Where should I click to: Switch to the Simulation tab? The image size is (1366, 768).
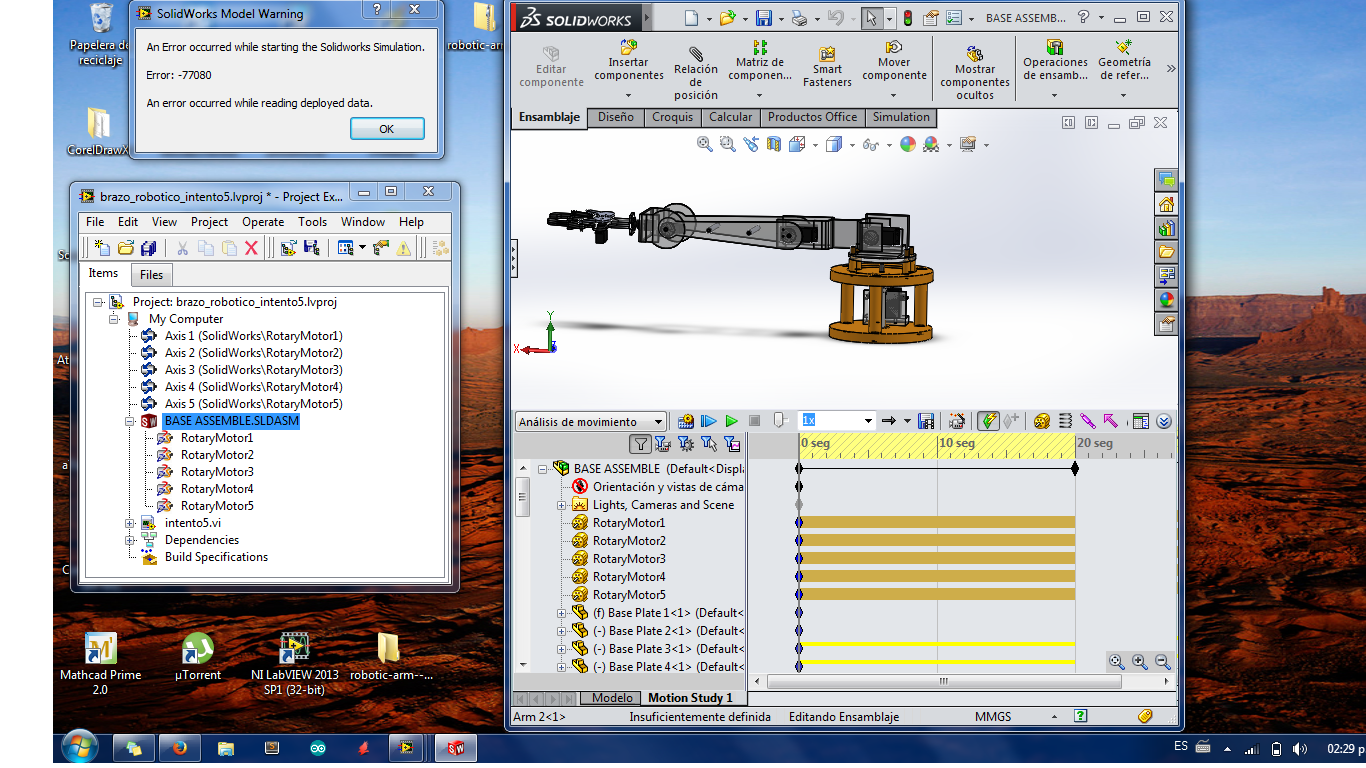tap(900, 117)
